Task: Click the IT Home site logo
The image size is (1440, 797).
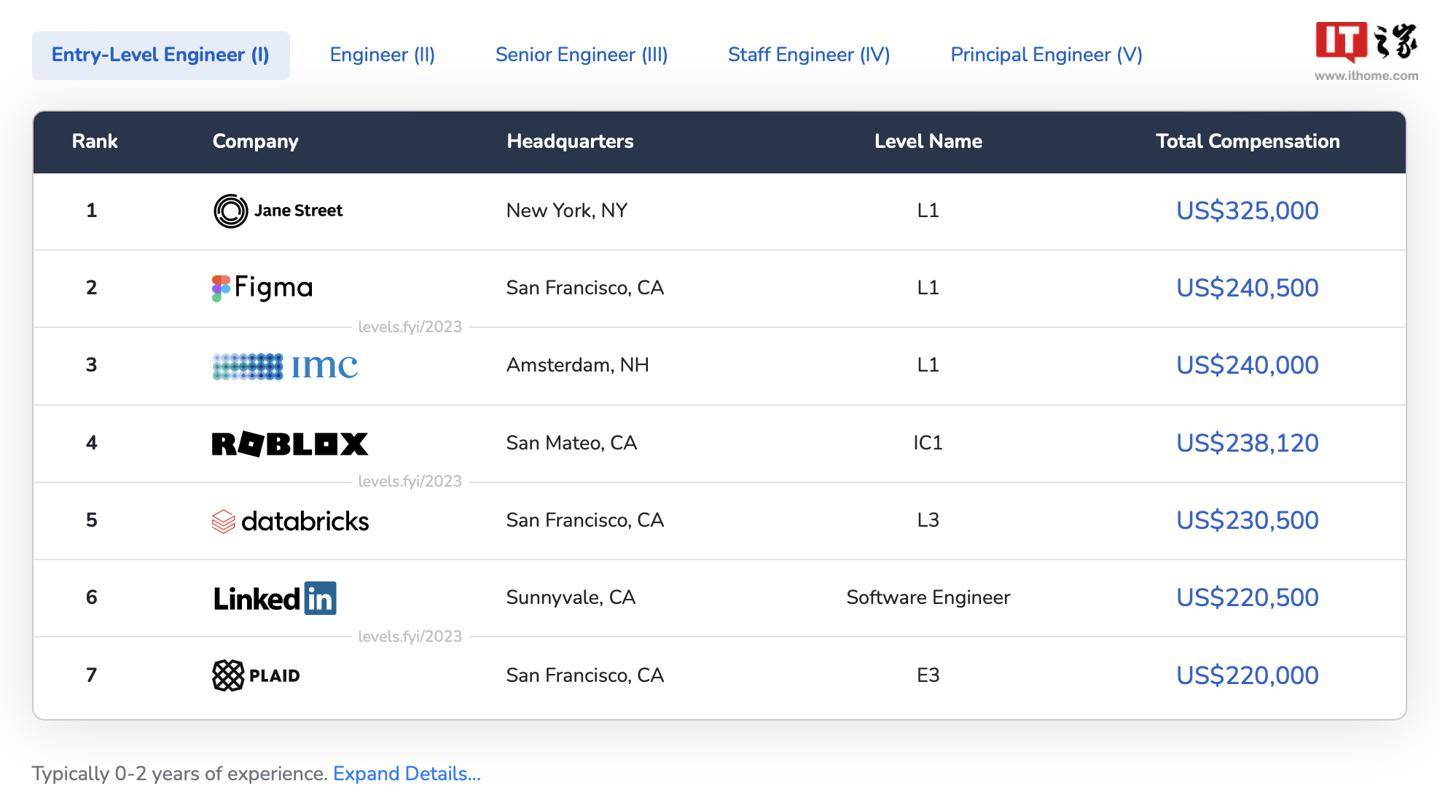Action: (x=1366, y=43)
